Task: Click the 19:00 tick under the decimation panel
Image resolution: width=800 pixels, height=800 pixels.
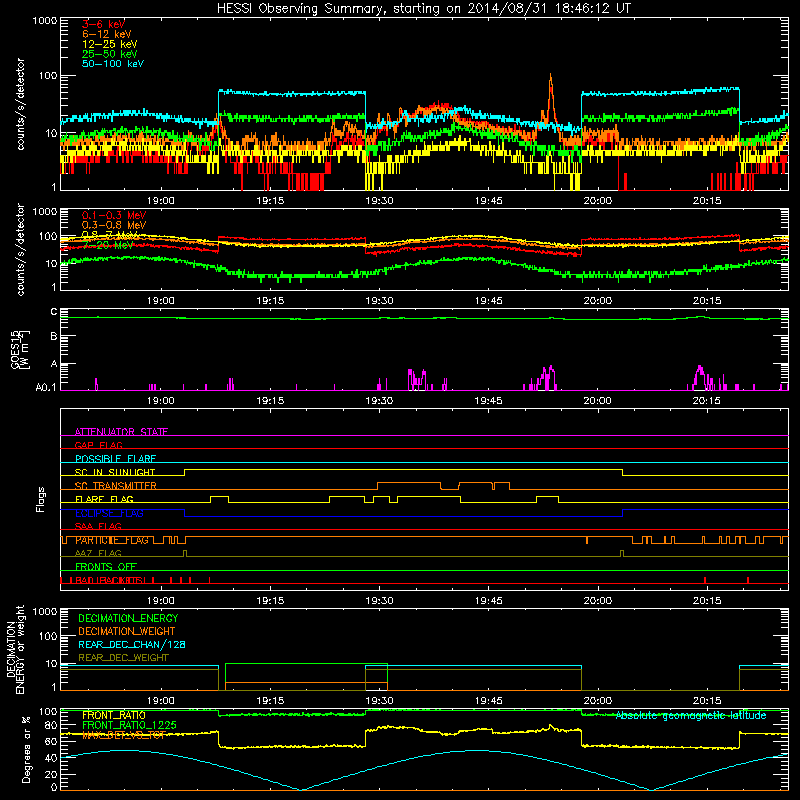Action: pyautogui.click(x=161, y=701)
